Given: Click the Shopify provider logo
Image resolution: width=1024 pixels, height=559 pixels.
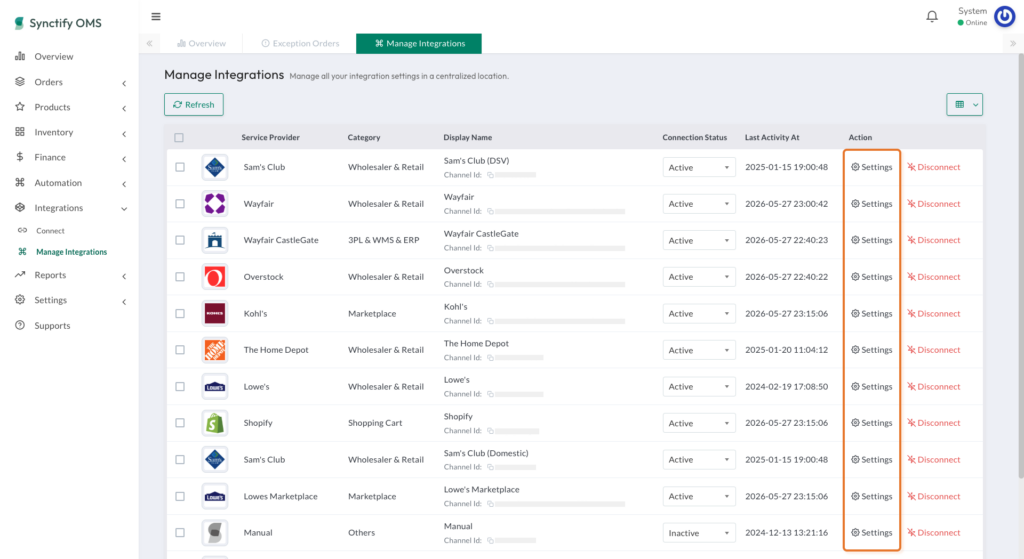Looking at the screenshot, I should click(215, 423).
